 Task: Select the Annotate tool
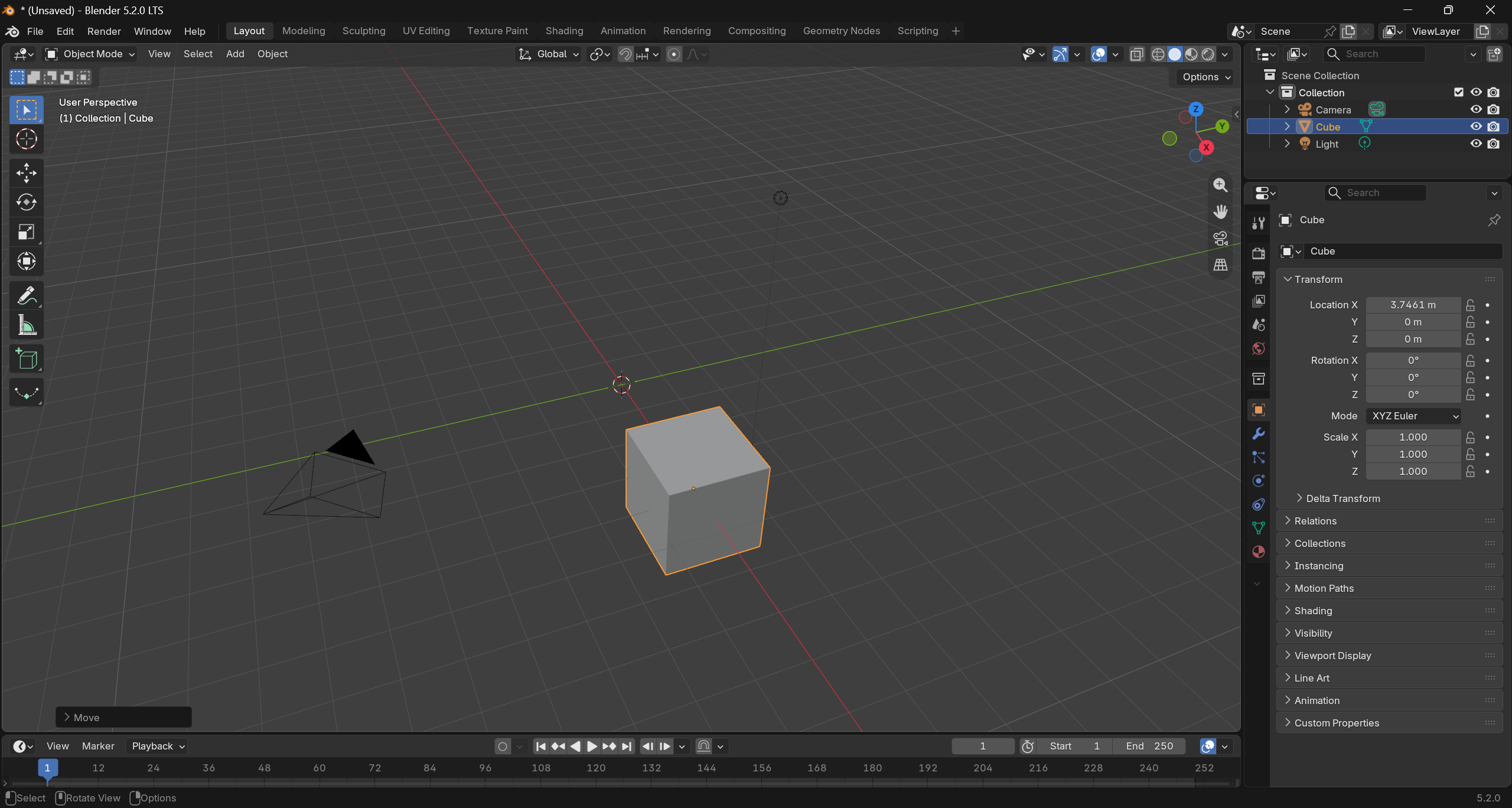(x=27, y=296)
